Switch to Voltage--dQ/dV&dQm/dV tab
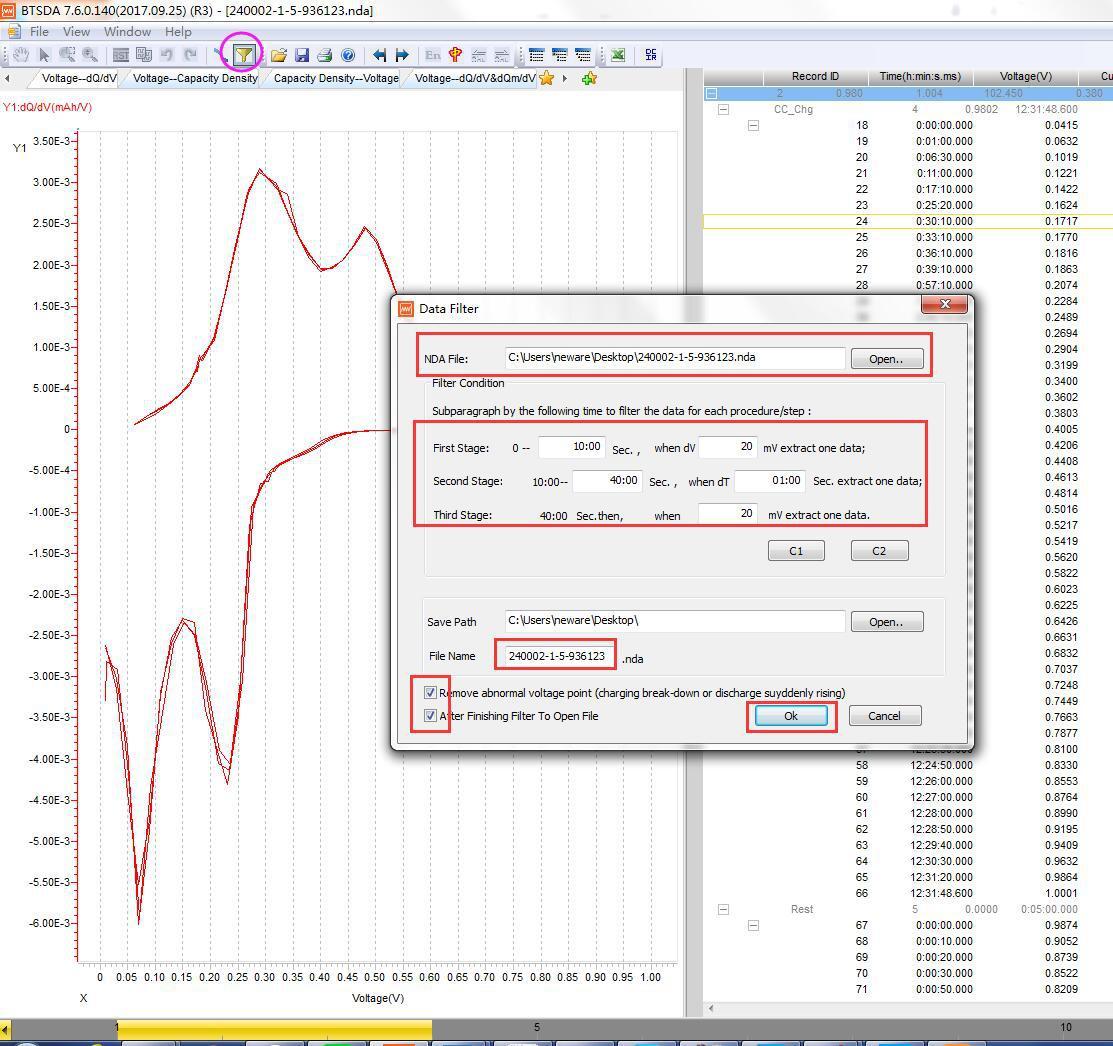 click(x=475, y=78)
